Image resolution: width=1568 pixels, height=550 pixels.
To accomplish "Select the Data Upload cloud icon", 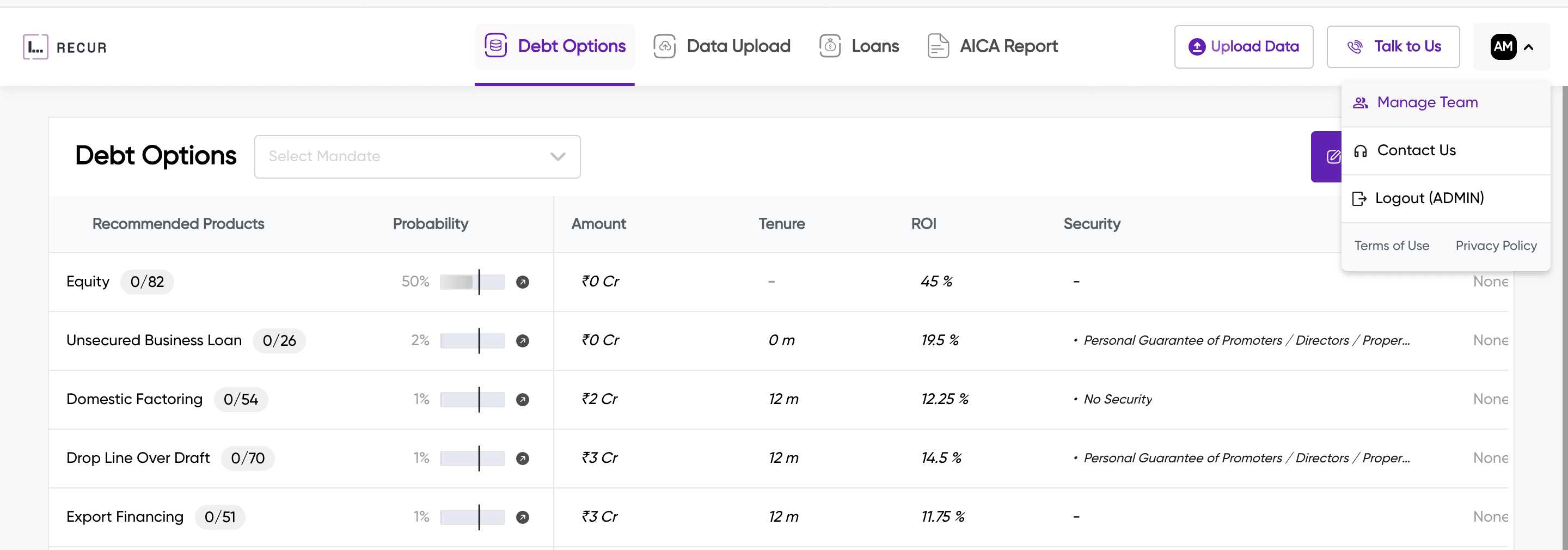I will 665,46.
